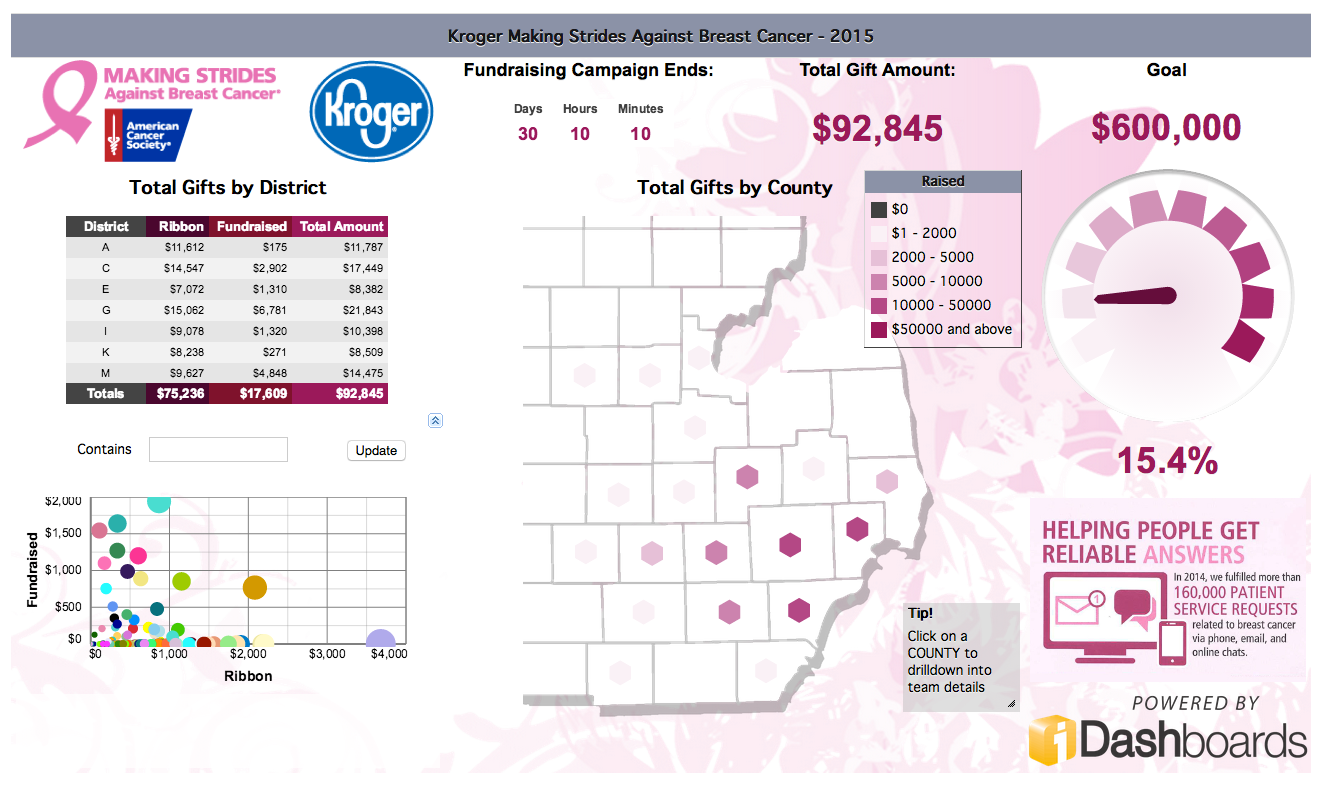Viewport: 1323px width, 805px height.
Task: Click the Contains text input field
Action: (218, 450)
